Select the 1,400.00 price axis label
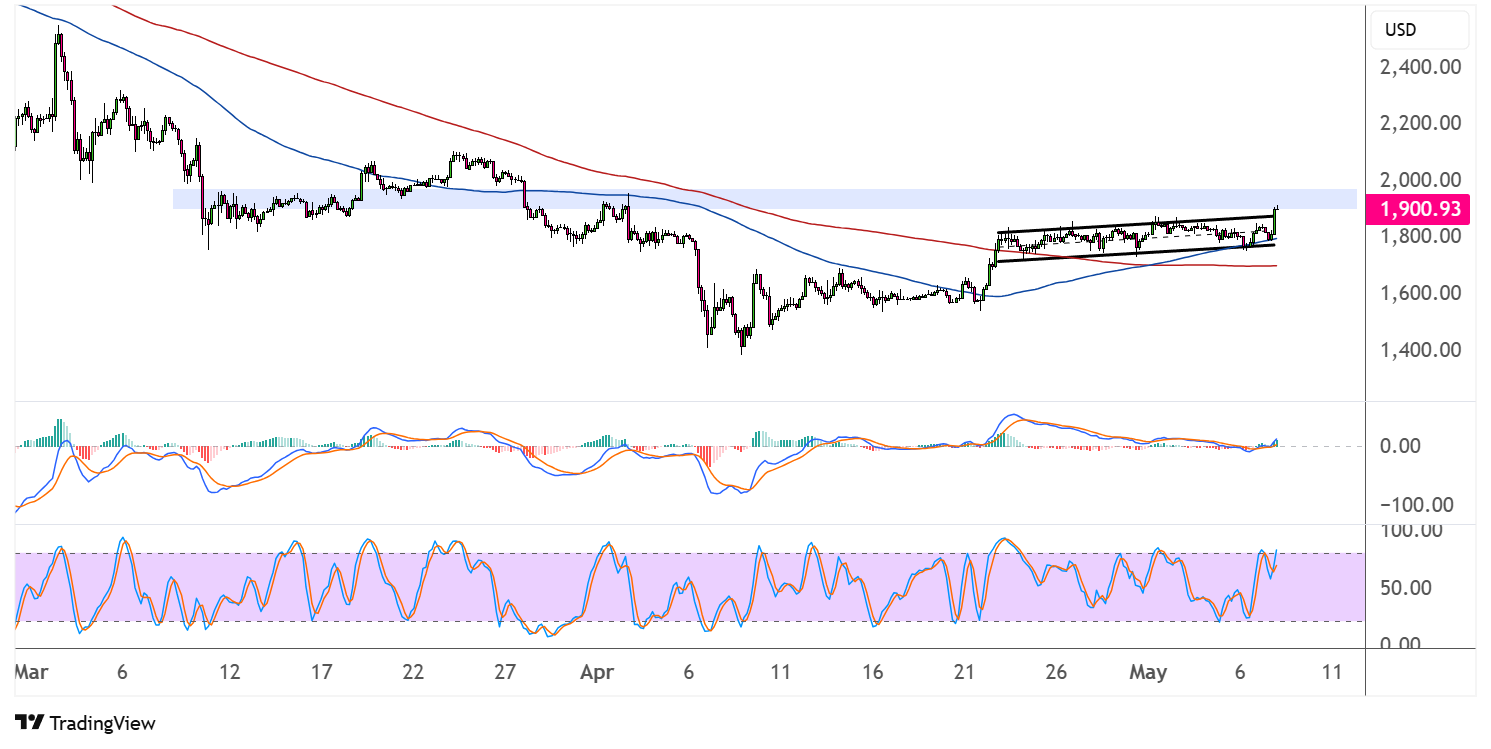Screen dimensions: 1491x749 coord(1421,350)
